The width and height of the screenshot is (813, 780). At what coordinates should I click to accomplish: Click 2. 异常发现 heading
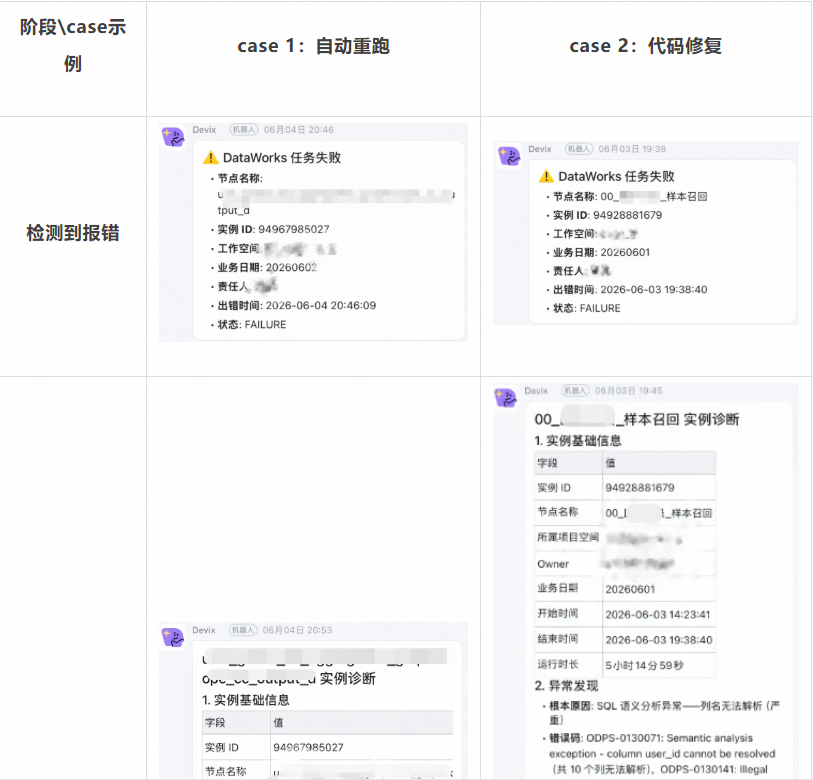(566, 686)
